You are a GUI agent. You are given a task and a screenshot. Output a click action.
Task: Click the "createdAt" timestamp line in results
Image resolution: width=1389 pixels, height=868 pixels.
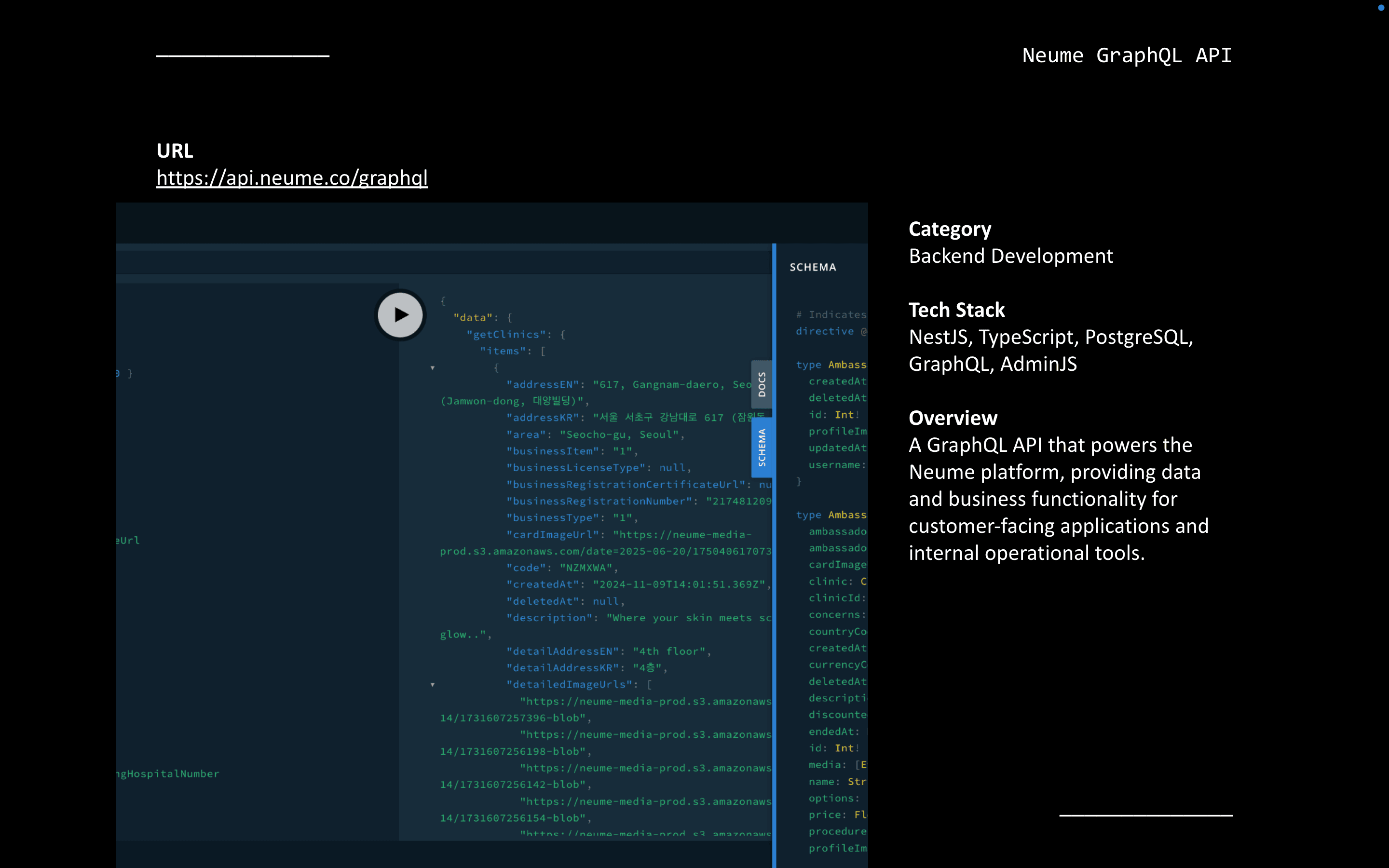click(638, 584)
